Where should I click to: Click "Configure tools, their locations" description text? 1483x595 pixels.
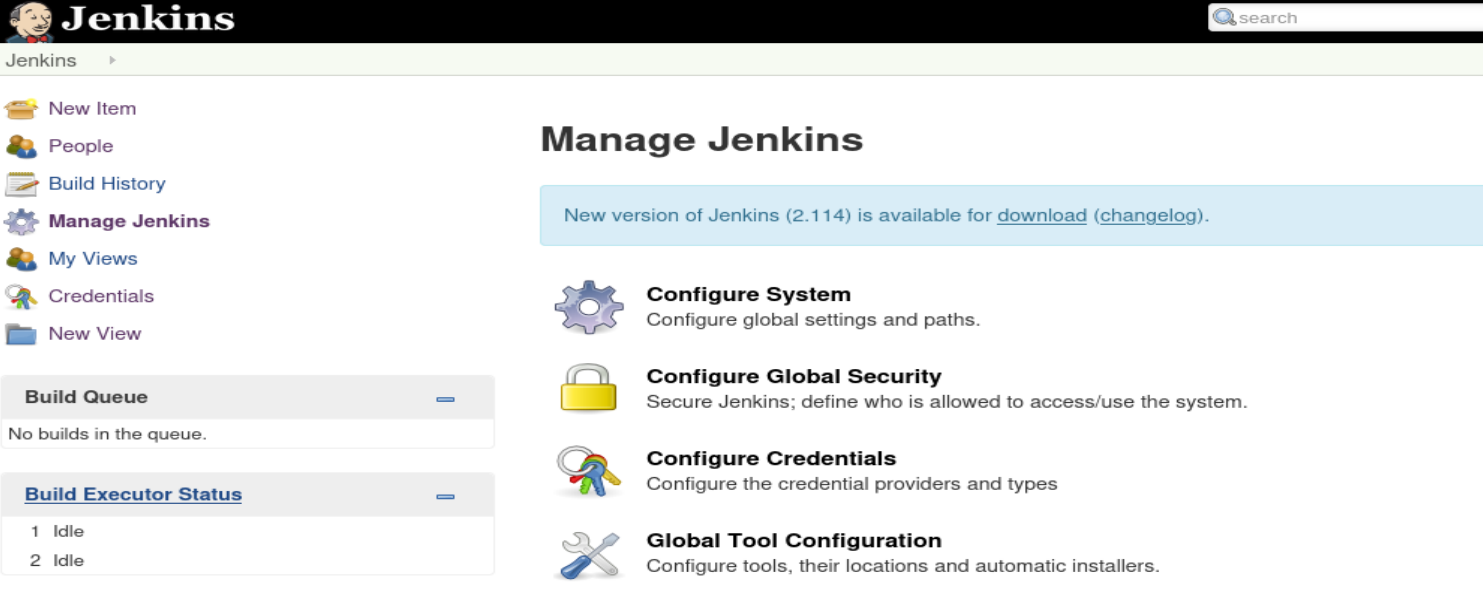(903, 566)
